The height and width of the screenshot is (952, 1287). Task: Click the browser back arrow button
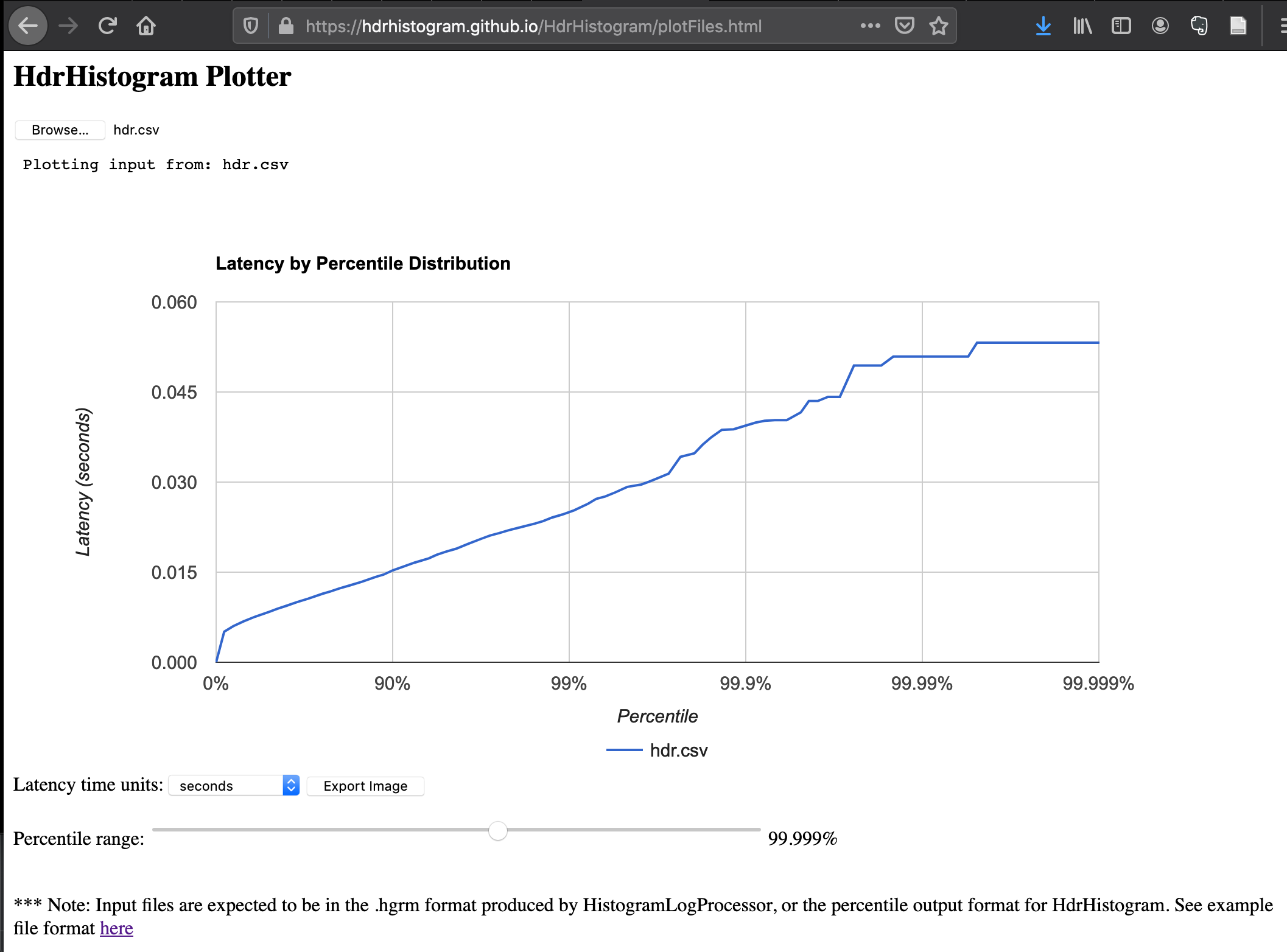coord(28,26)
